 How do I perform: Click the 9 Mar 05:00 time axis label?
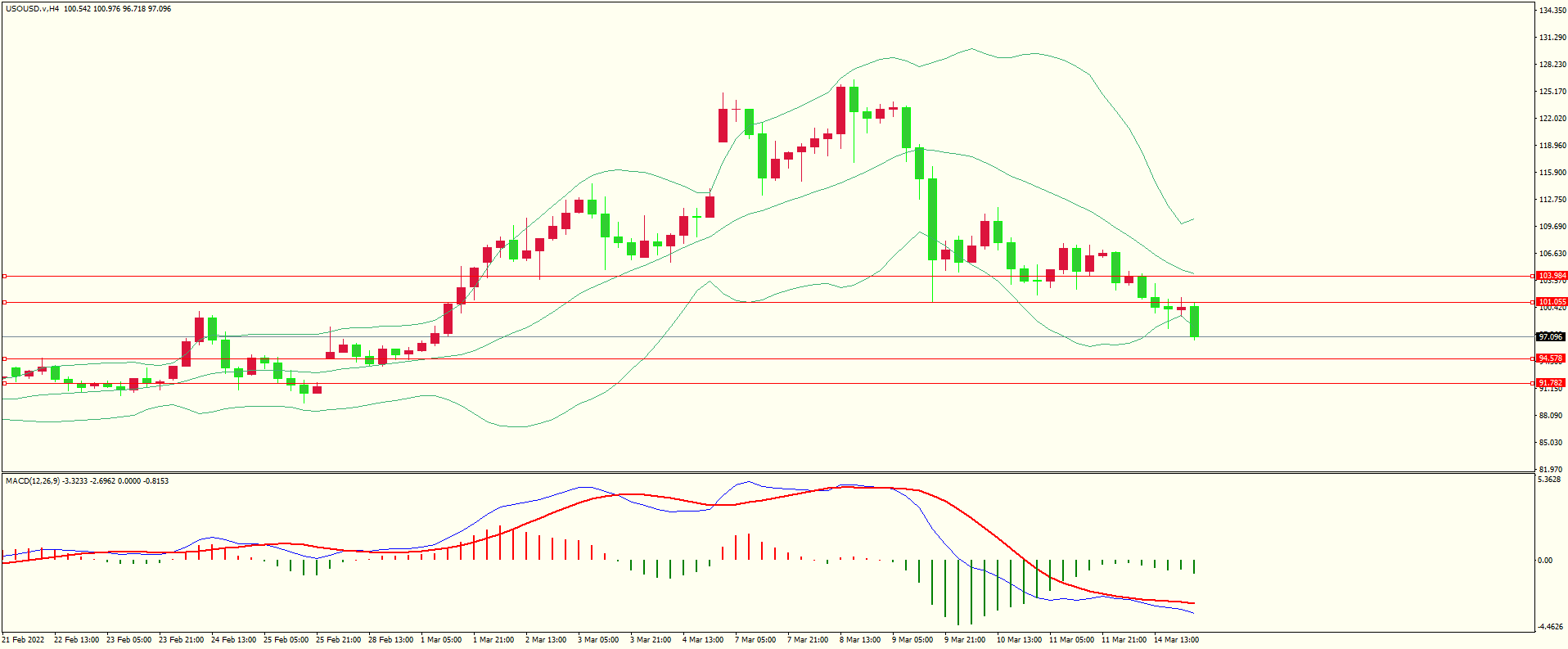coord(912,640)
